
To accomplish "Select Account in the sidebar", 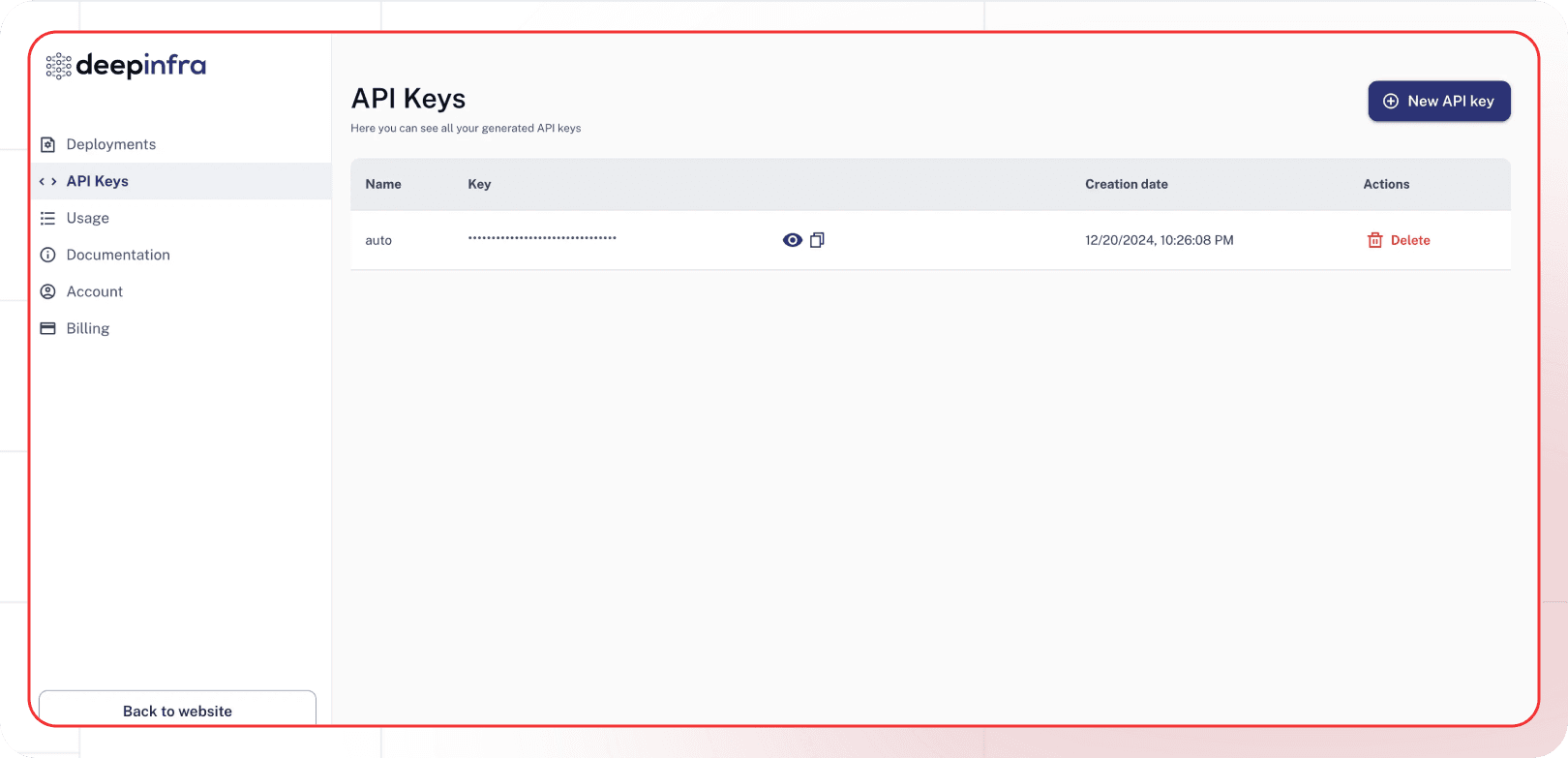I will [94, 291].
